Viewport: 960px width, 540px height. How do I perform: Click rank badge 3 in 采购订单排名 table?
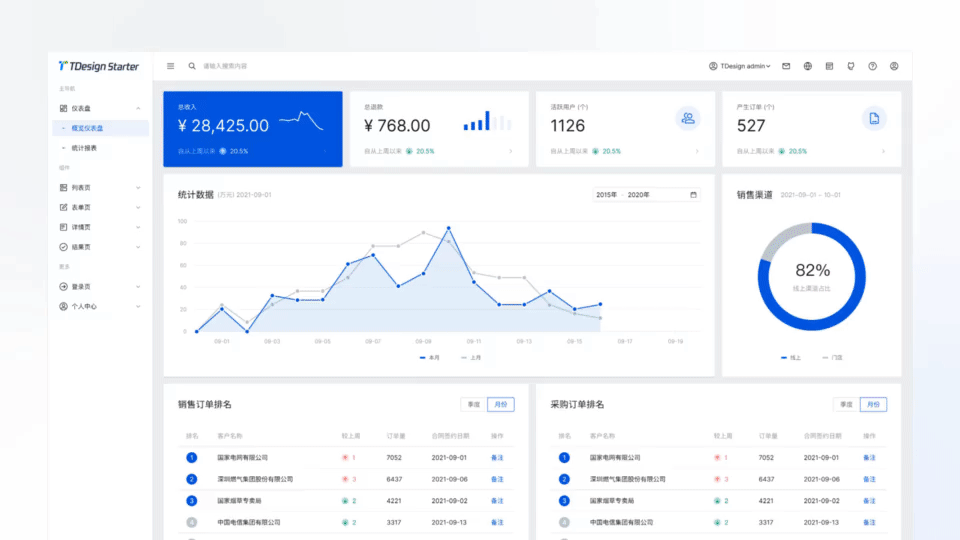click(x=564, y=501)
